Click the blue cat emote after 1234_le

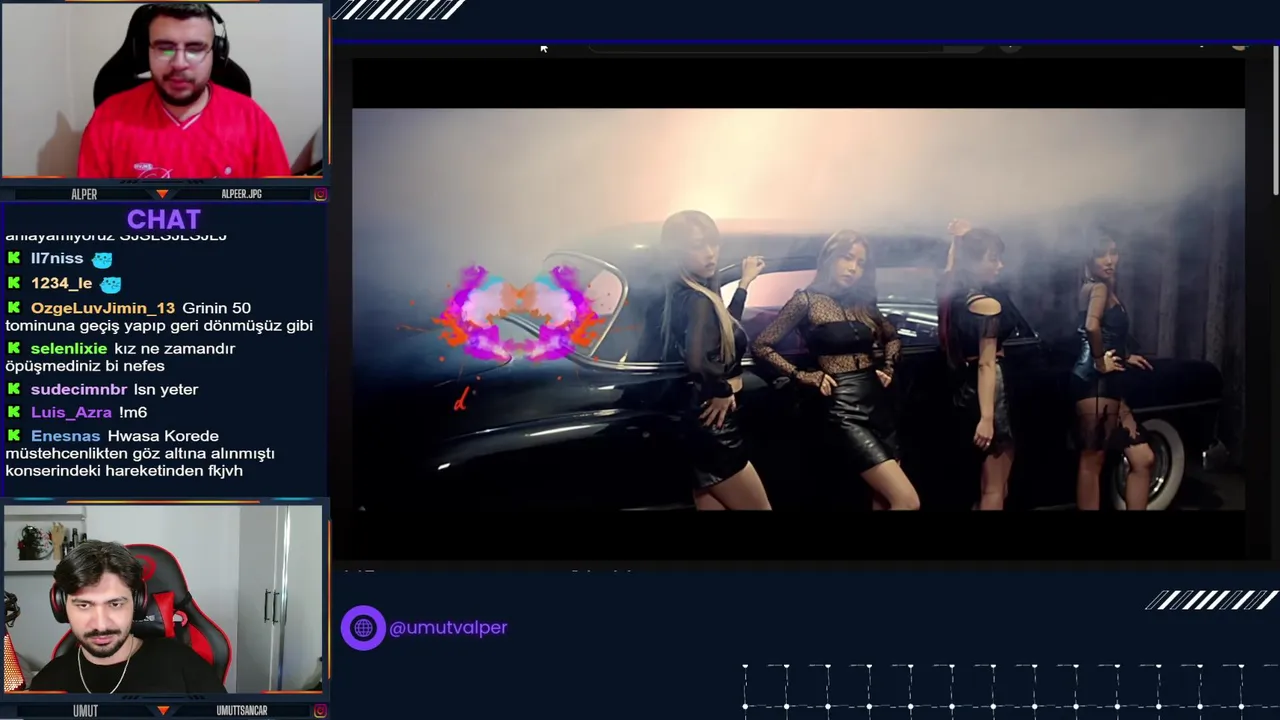(110, 284)
